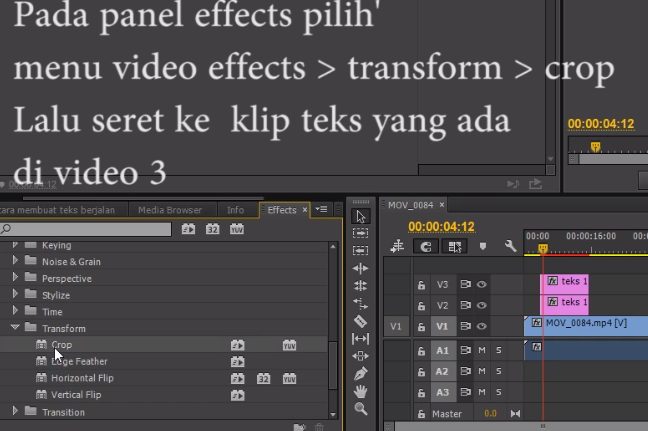Filter effects by Accelerated Effects badge
This screenshot has height=431, width=648.
(188, 229)
